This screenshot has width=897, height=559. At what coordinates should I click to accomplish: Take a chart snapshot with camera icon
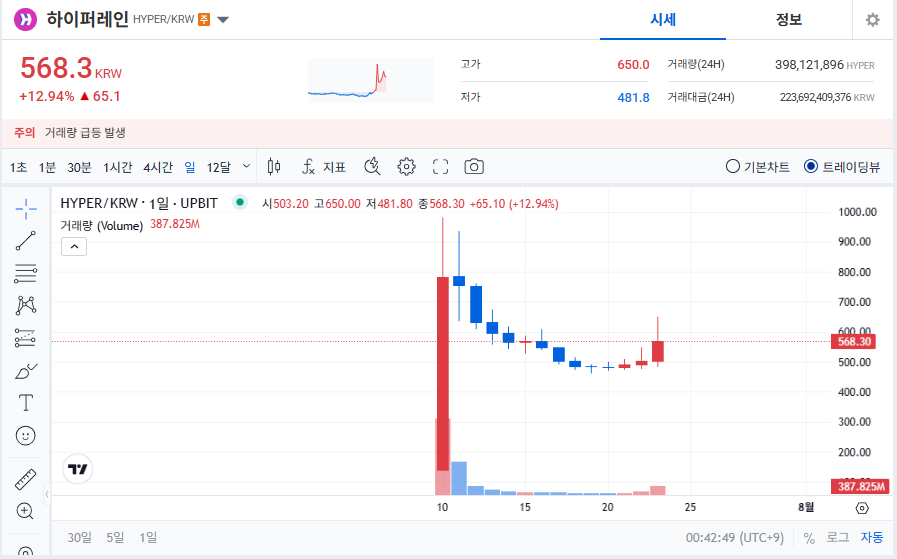[474, 166]
